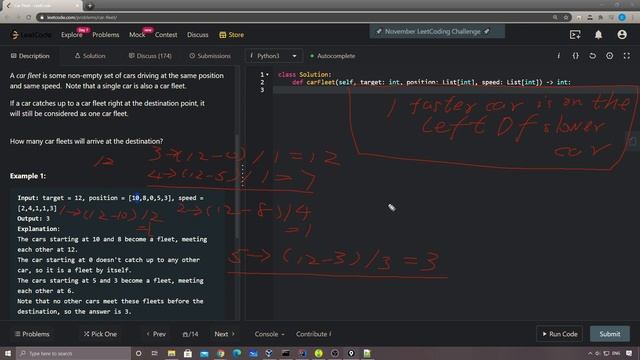Click the "def carFleet" code line
The height and width of the screenshot is (360, 640).
tap(431, 82)
